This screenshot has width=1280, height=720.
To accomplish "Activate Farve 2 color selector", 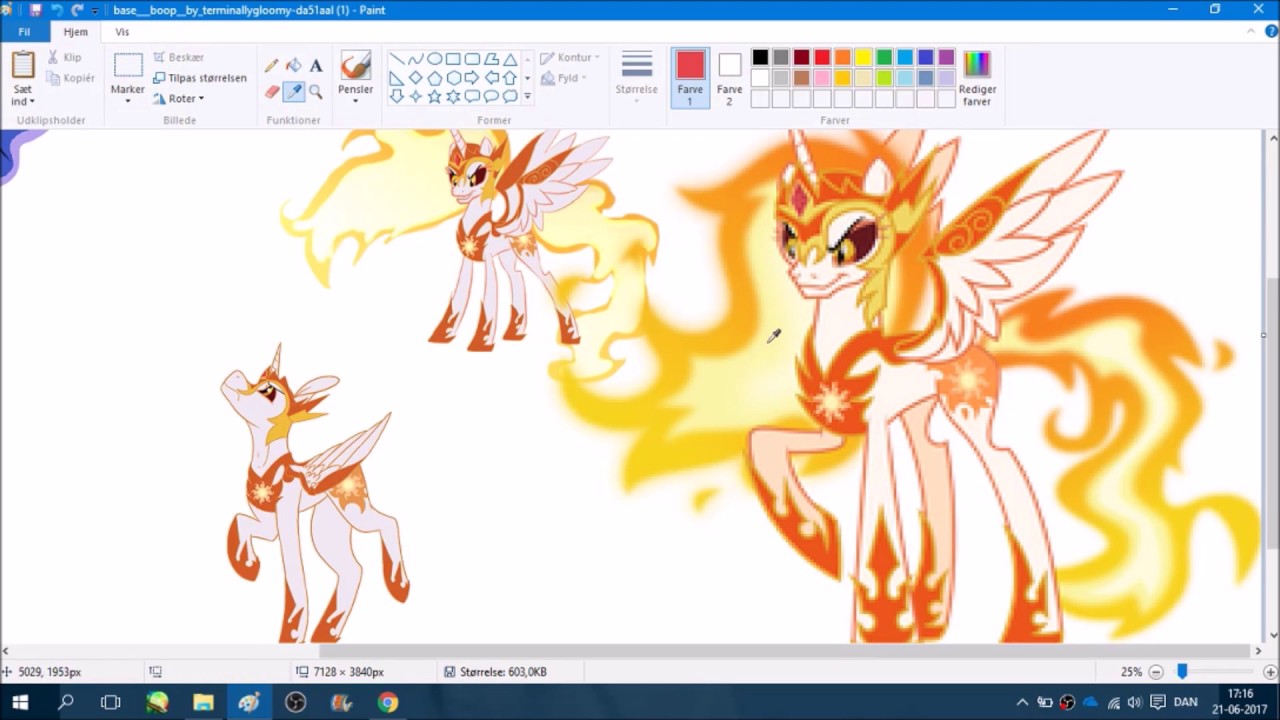I will [x=730, y=77].
